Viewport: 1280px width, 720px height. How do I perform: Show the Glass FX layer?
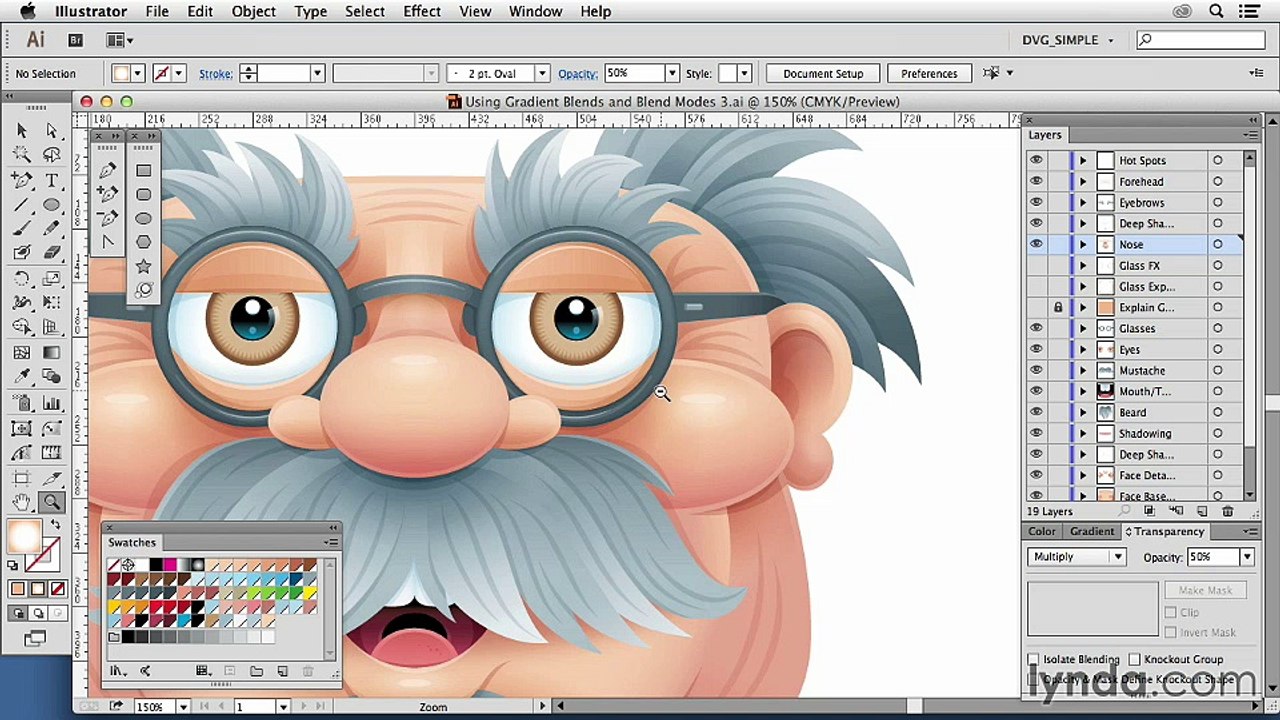pos(1036,265)
